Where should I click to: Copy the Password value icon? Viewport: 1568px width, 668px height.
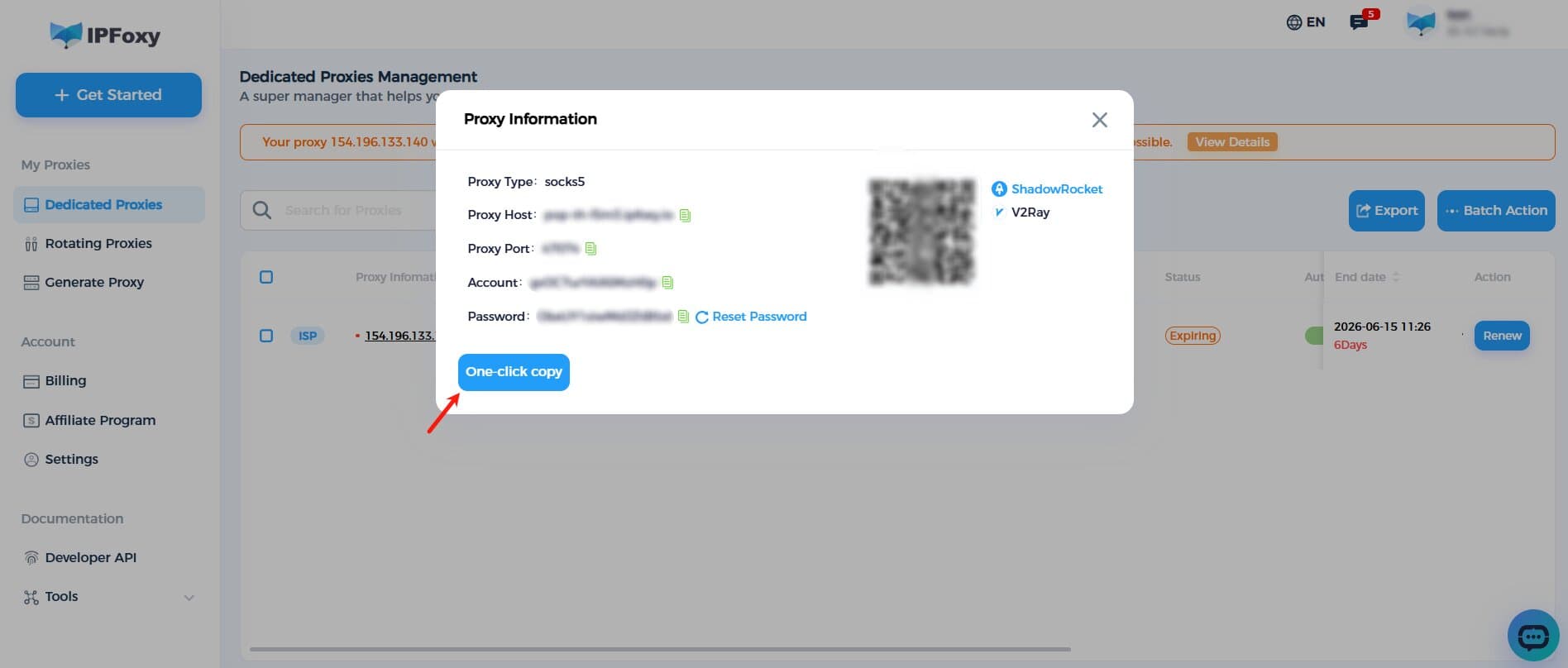click(x=683, y=316)
